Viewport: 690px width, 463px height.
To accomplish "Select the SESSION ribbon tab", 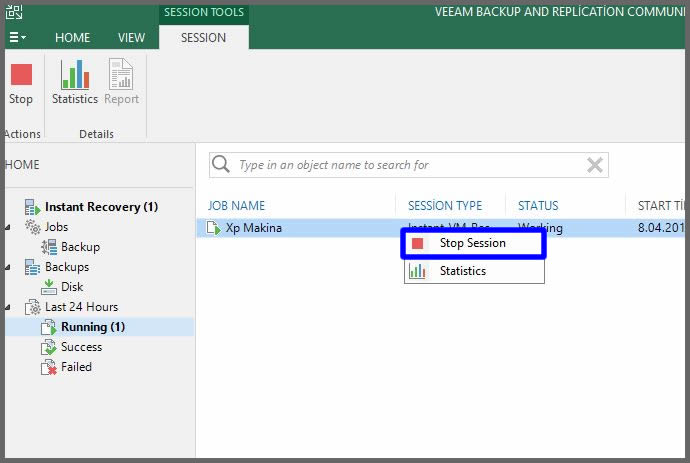I will point(204,38).
